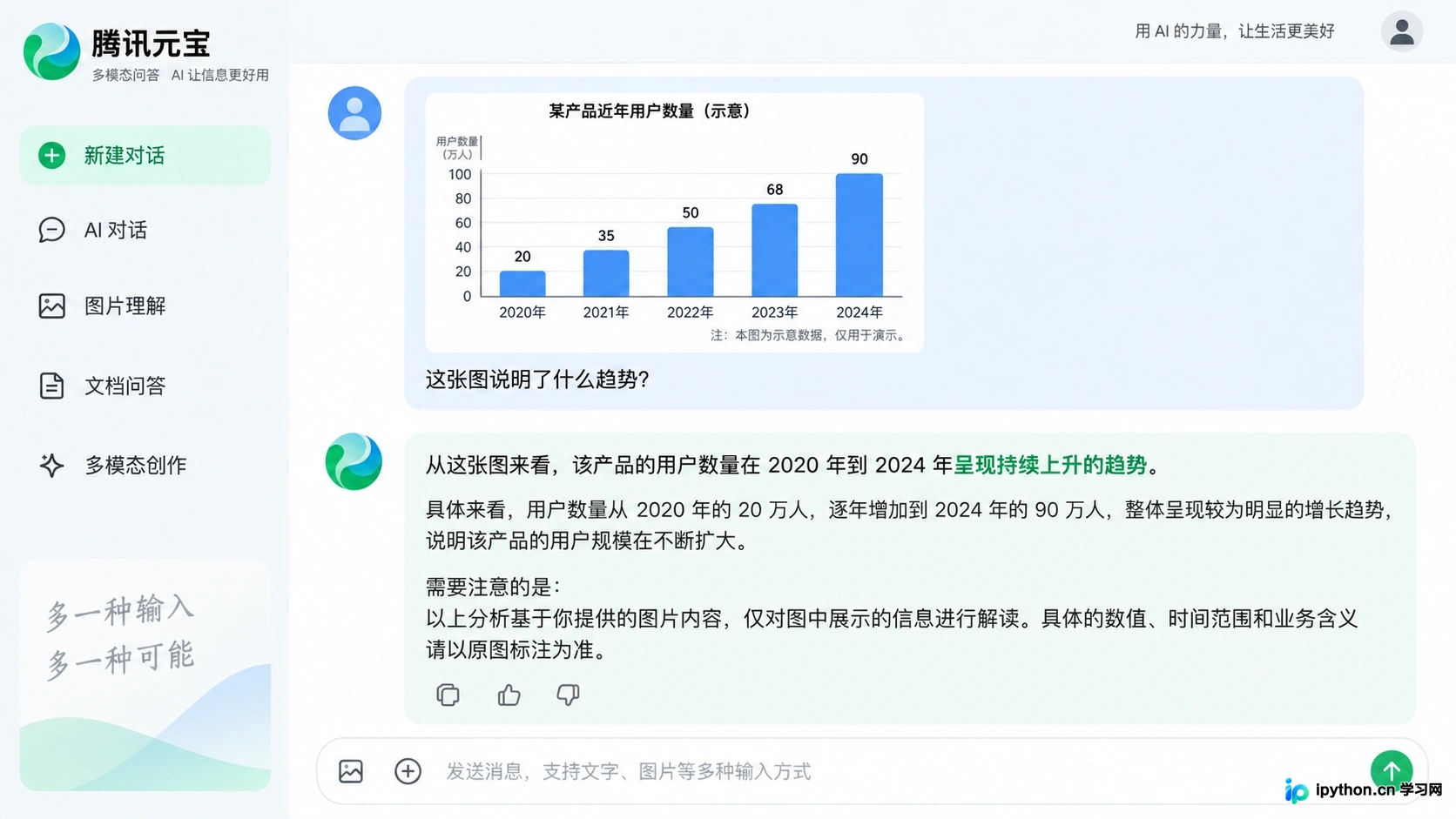Click the chat bubble icon beside AI 对话
Viewport: 1456px width, 819px height.
(x=51, y=230)
